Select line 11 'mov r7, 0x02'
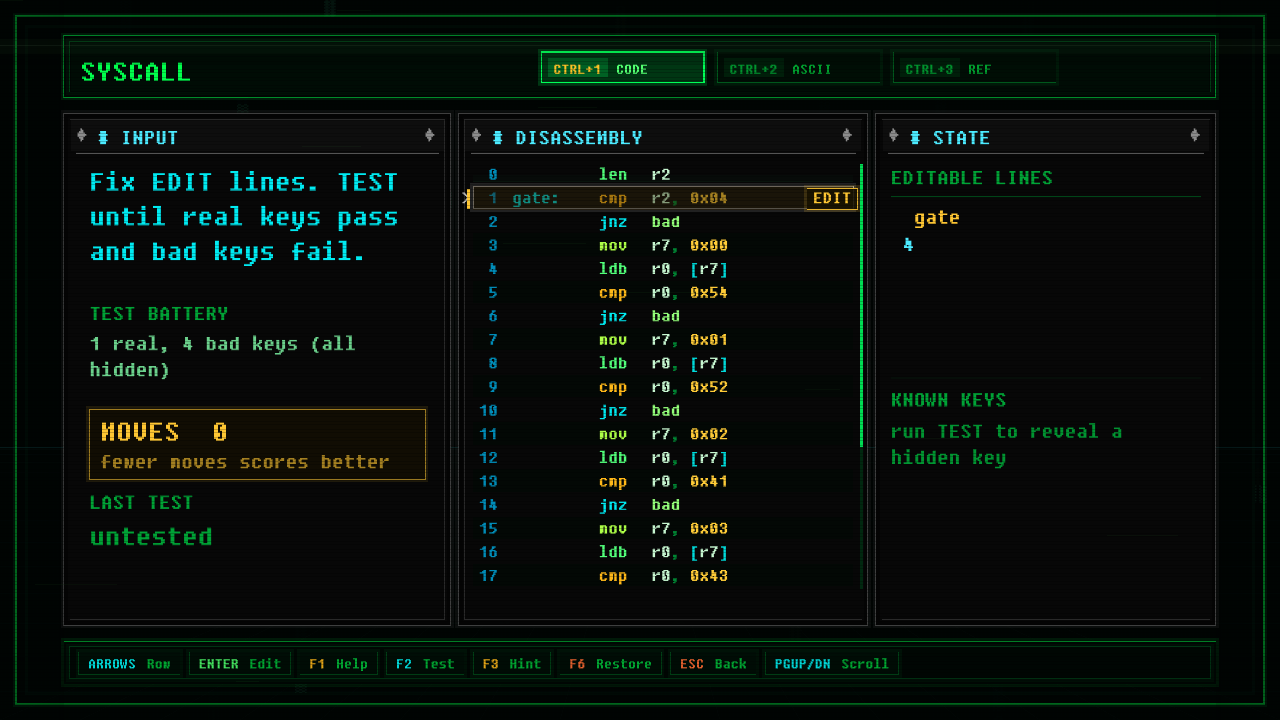 [x=664, y=434]
